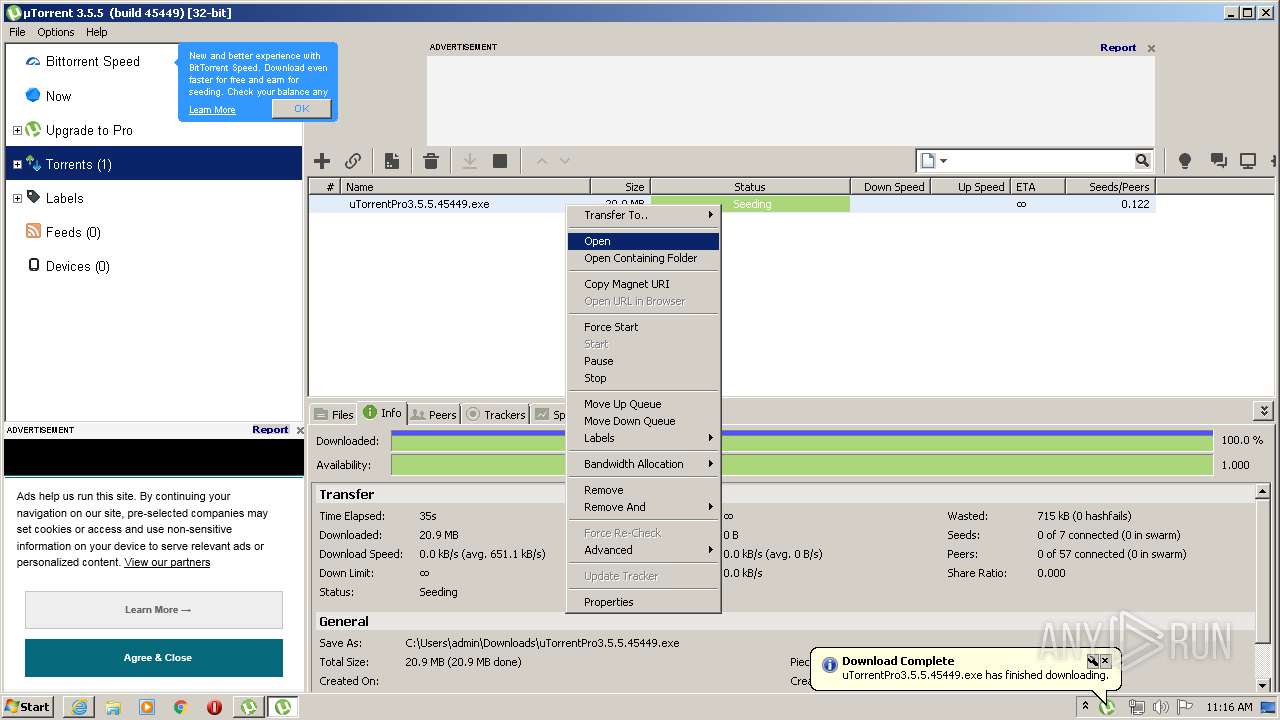Open the Bandwidth Allocation submenu

643,464
